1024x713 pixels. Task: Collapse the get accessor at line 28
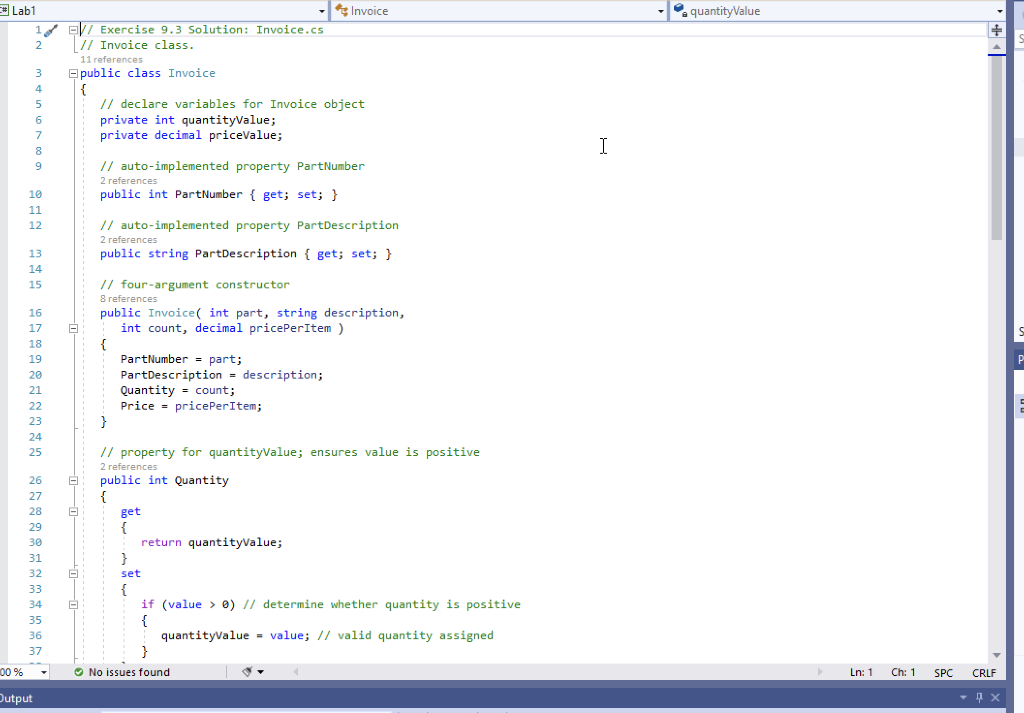click(73, 512)
